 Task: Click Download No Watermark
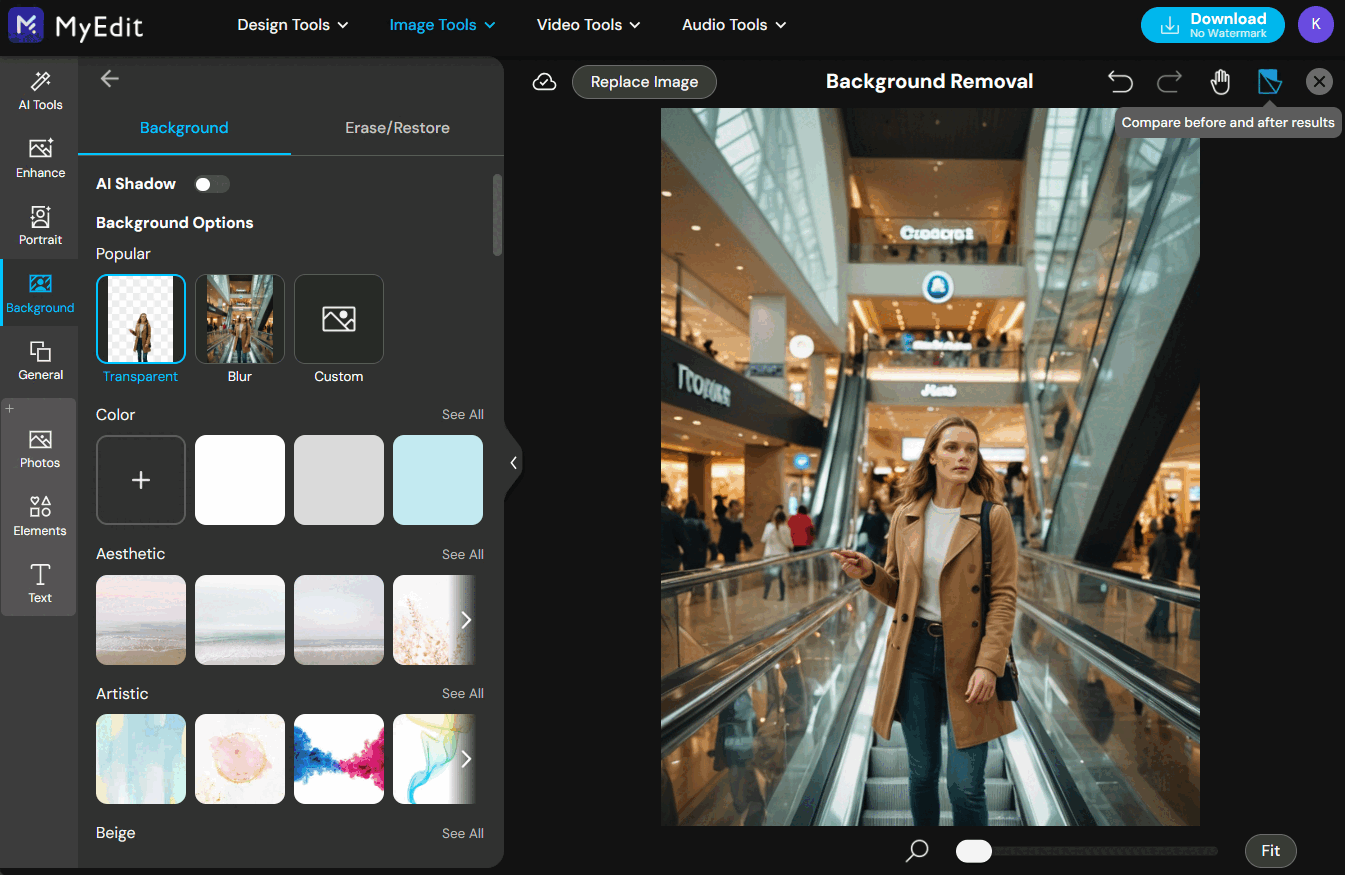click(1212, 25)
